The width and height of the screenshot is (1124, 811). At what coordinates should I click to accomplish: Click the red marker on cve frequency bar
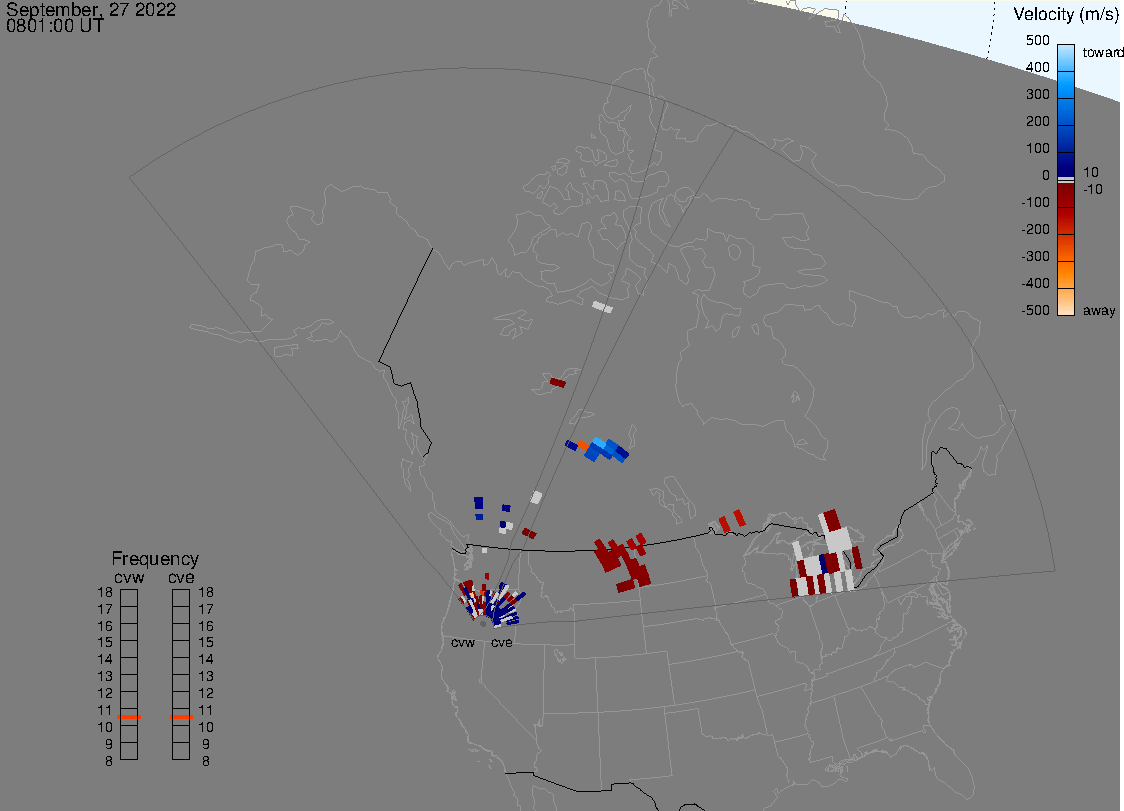point(181,717)
